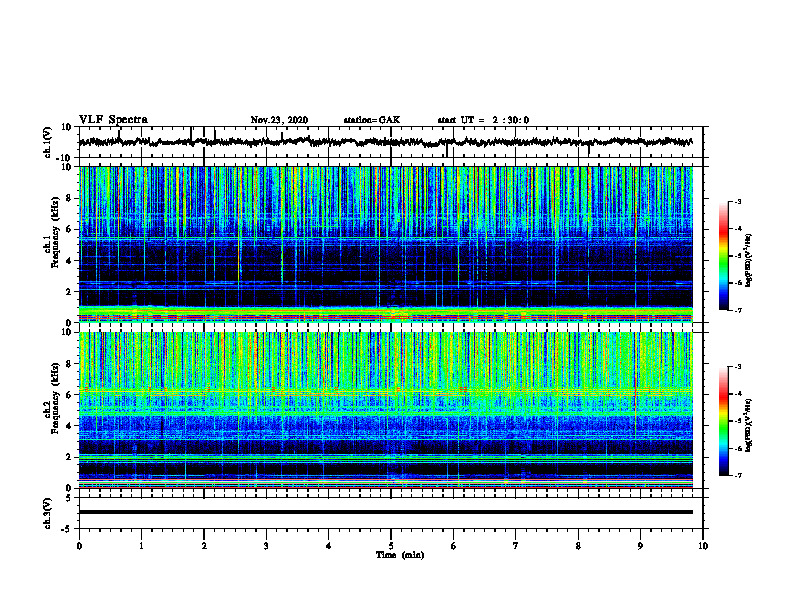Viewport: 792px width, 612px height.
Task: Click the "6" tick on ch.2 frequency axis
Action: pyautogui.click(x=69, y=395)
